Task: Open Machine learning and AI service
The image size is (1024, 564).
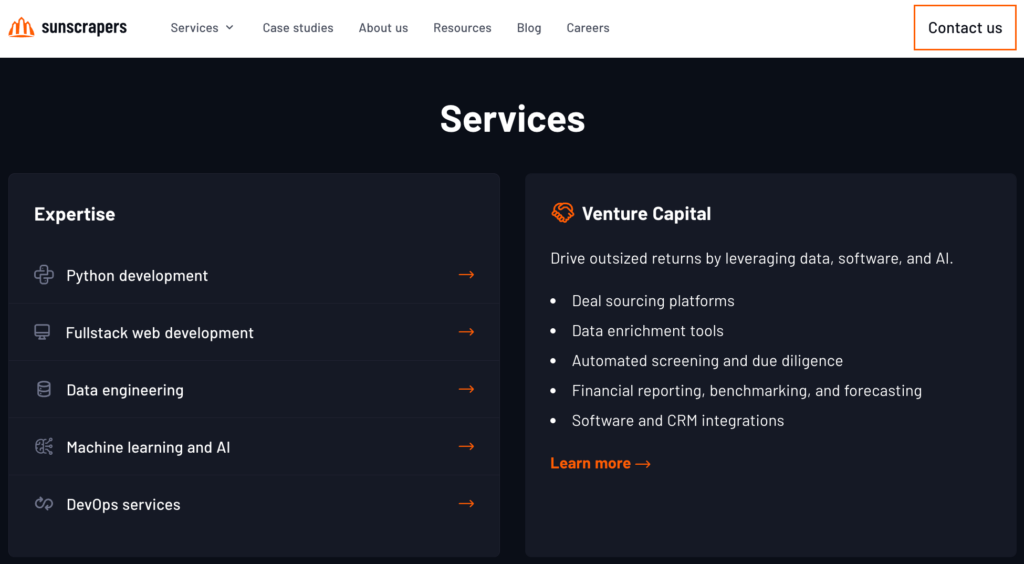Action: pos(254,446)
